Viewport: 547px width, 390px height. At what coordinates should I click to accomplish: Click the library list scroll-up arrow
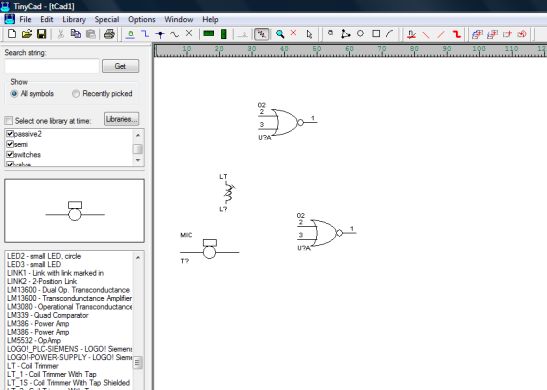pos(138,135)
